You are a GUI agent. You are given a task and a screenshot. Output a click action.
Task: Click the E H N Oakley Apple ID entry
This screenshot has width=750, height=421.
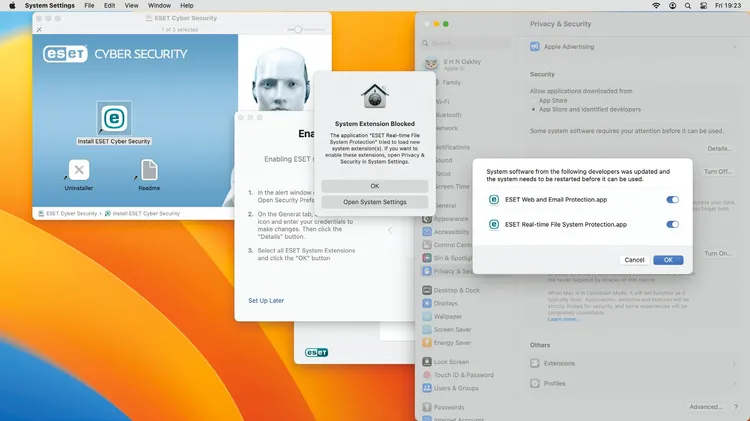coord(453,64)
